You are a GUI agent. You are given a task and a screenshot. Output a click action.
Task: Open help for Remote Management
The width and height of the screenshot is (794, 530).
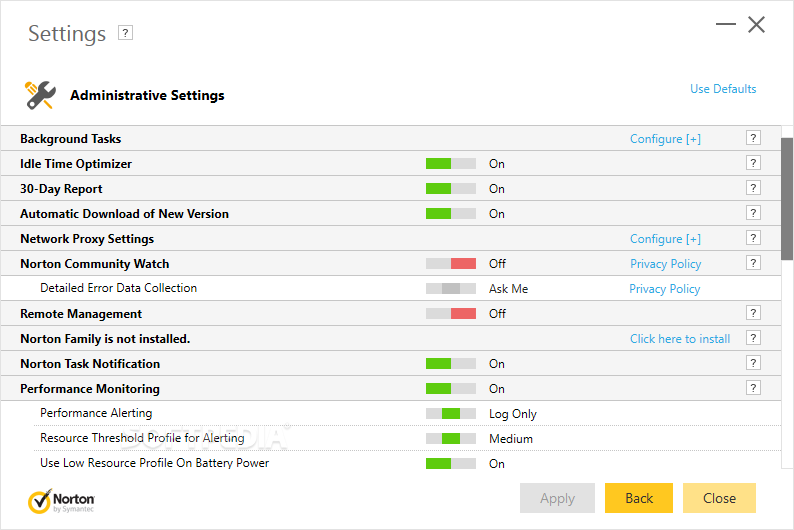pos(753,313)
